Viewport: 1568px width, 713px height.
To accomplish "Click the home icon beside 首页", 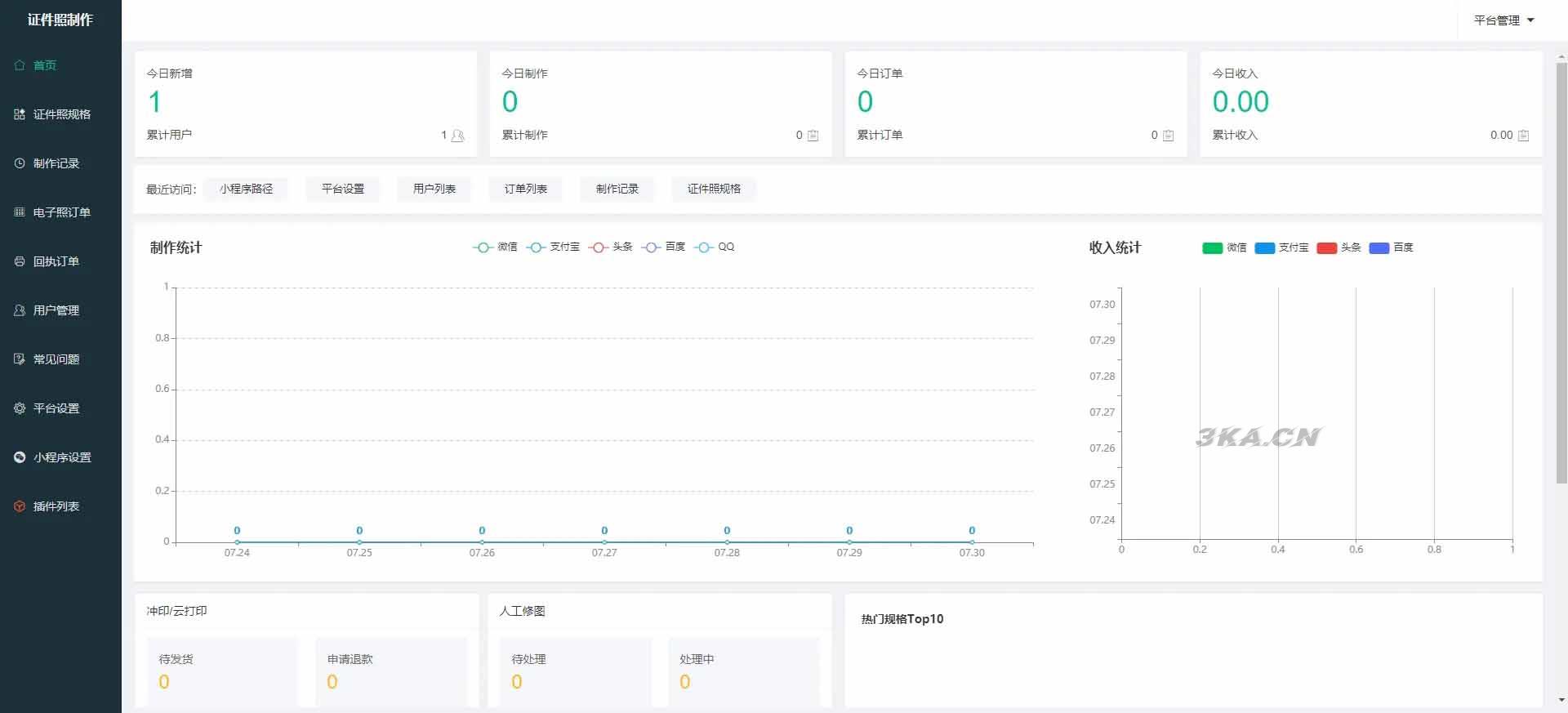I will click(20, 65).
